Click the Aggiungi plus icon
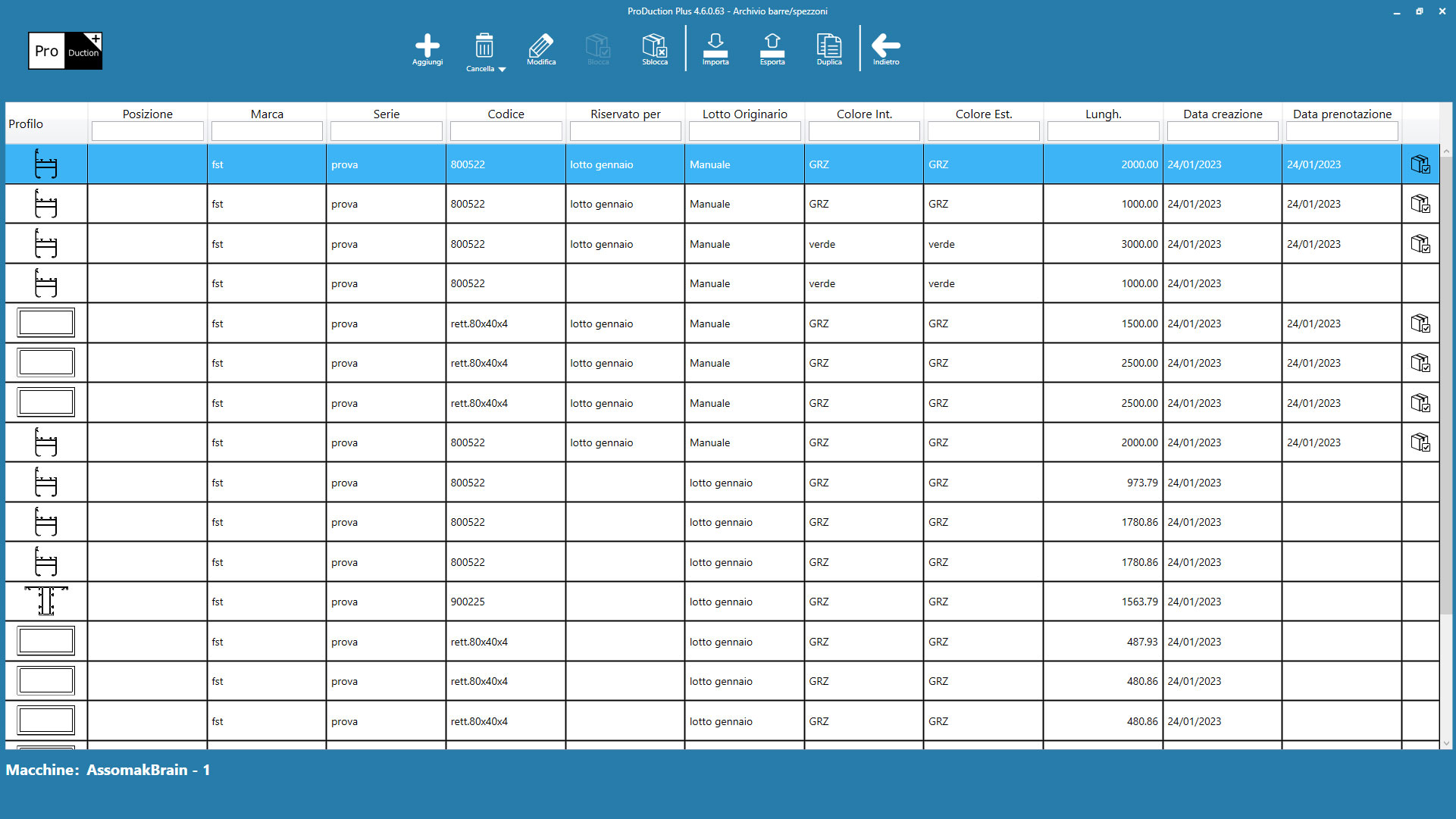The height and width of the screenshot is (819, 1456). tap(427, 46)
